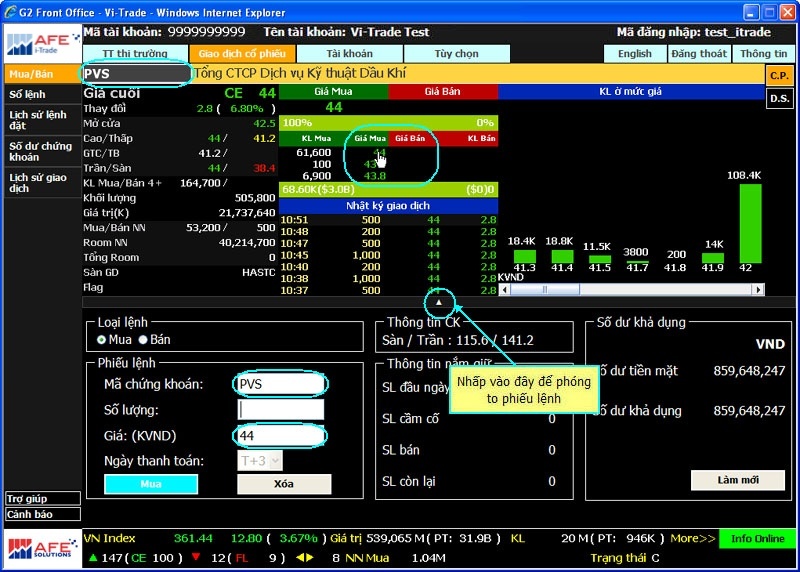Switch to Giao dịch cổ phiếu tab

[x=242, y=54]
